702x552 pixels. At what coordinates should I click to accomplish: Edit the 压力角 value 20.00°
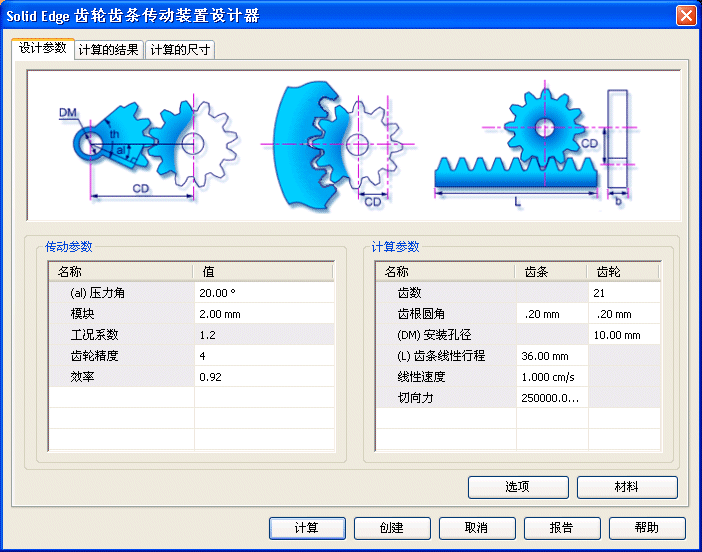click(264, 293)
